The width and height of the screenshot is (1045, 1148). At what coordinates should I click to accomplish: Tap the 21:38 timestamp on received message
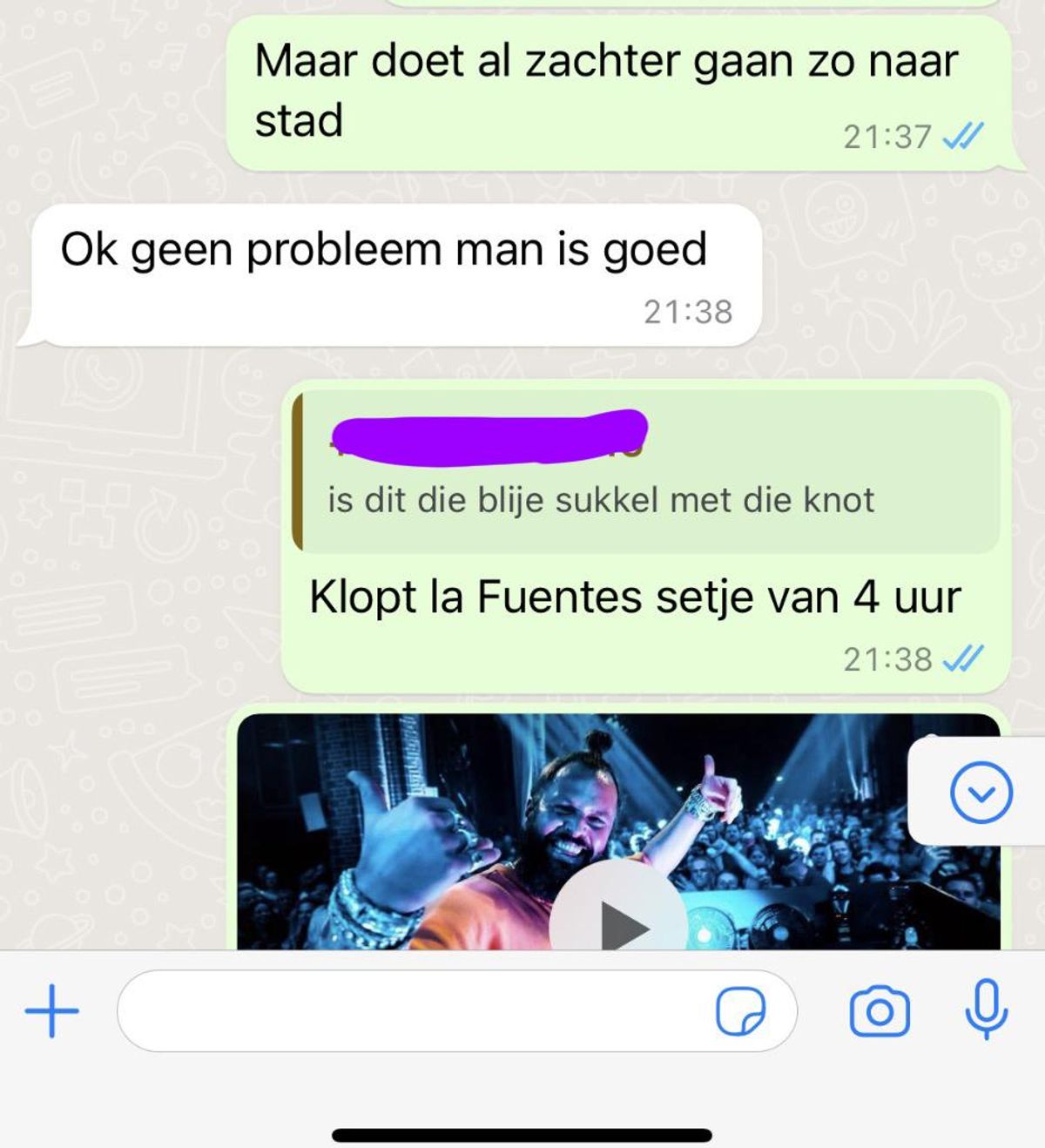[688, 312]
